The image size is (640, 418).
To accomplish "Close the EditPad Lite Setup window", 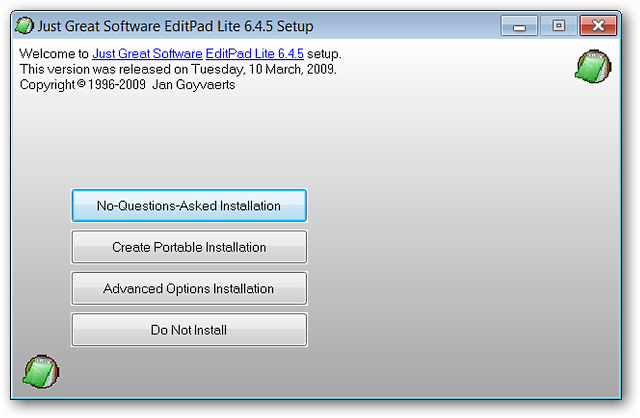I will 598,26.
